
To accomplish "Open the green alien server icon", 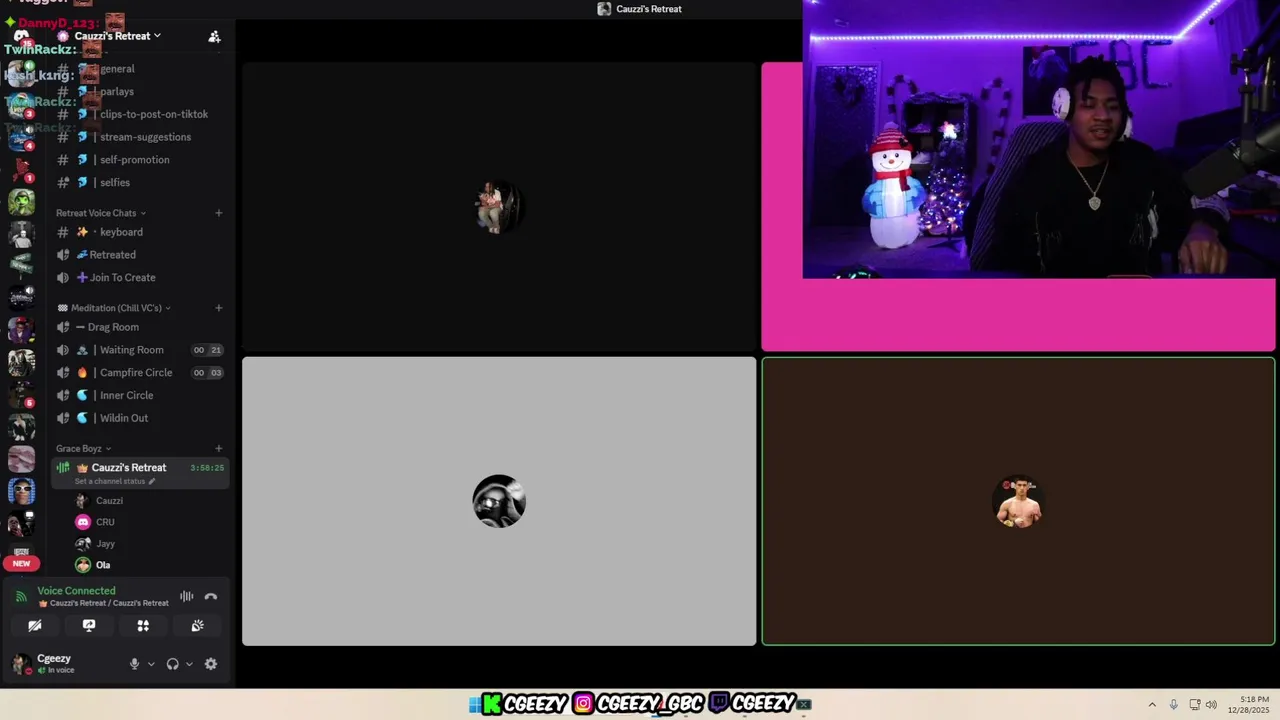I will click(21, 202).
